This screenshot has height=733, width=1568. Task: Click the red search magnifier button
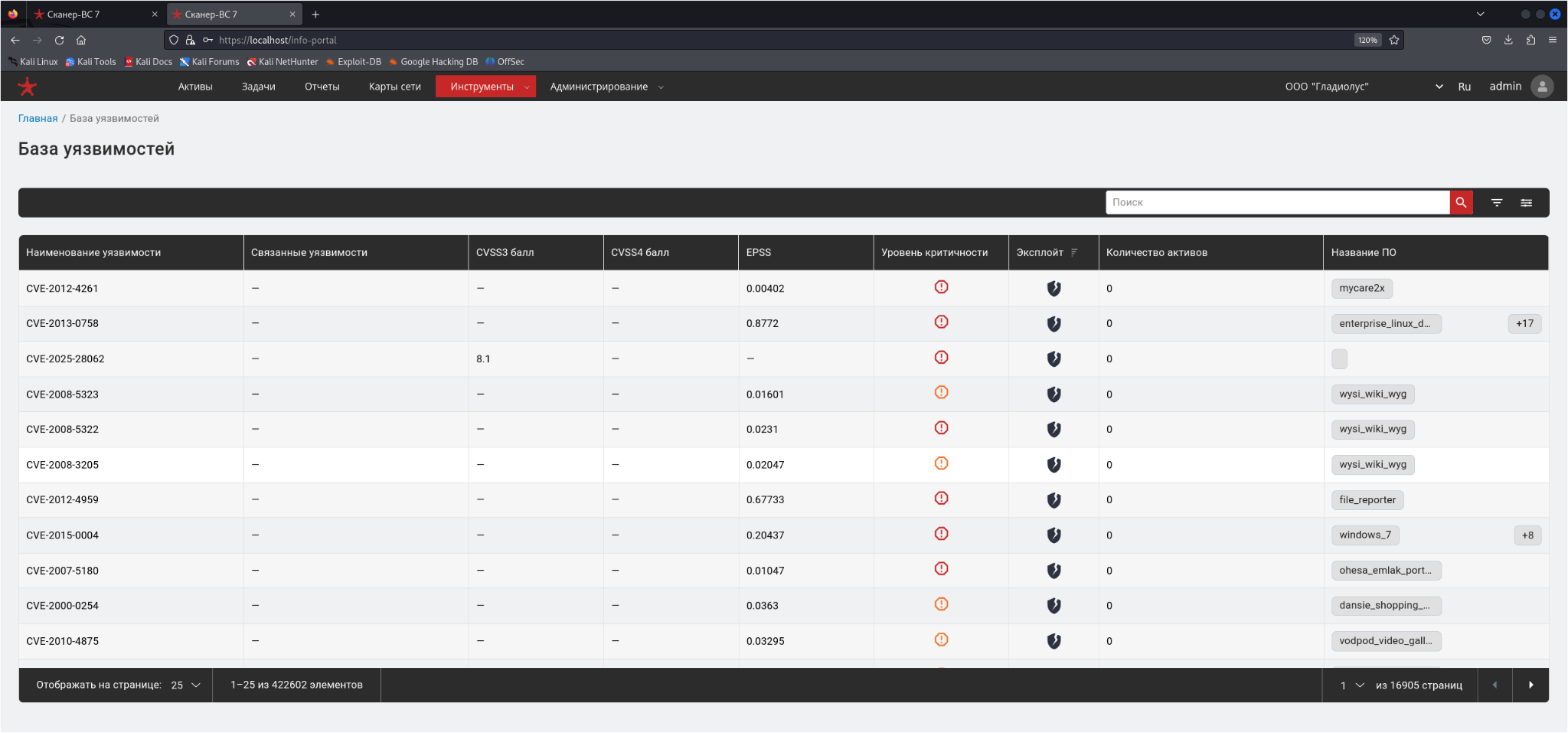pyautogui.click(x=1461, y=202)
